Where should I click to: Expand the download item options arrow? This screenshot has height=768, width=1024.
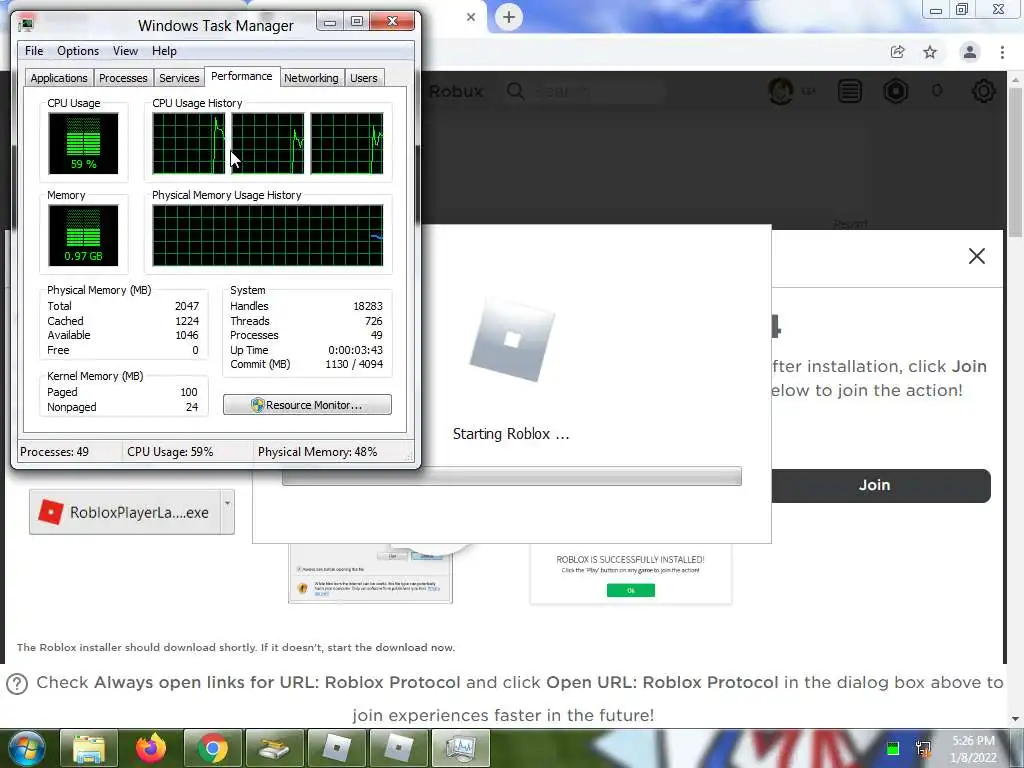228,512
